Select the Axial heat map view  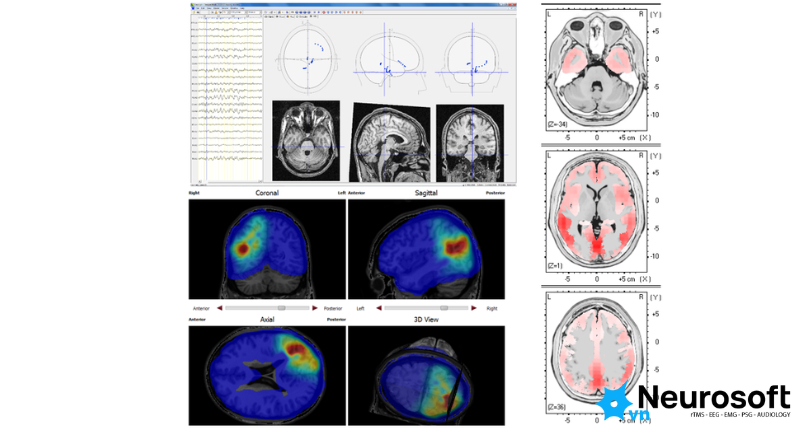[x=267, y=375]
